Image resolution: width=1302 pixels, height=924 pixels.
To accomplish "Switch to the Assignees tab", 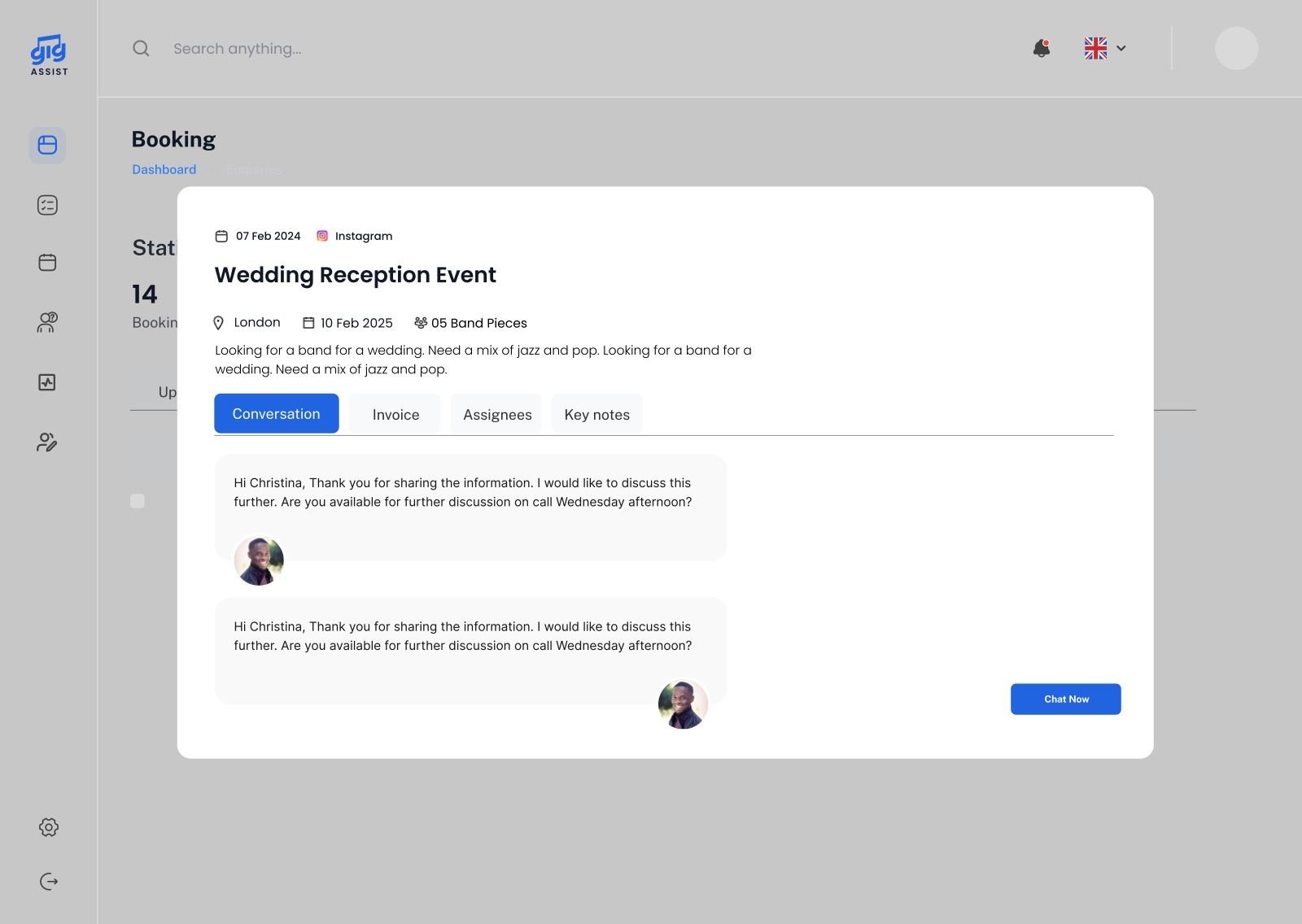I will coord(497,414).
